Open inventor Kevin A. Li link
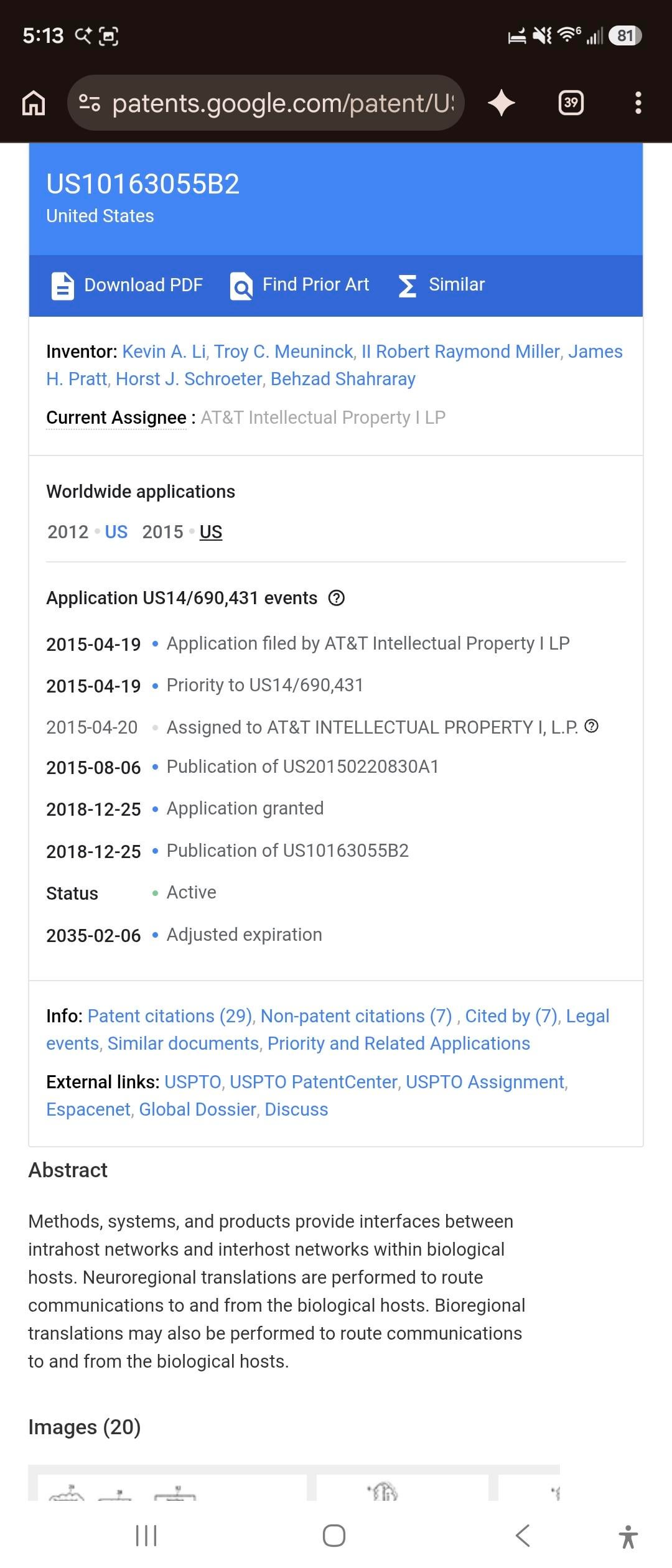Viewport: 672px width, 1568px height. pos(164,352)
